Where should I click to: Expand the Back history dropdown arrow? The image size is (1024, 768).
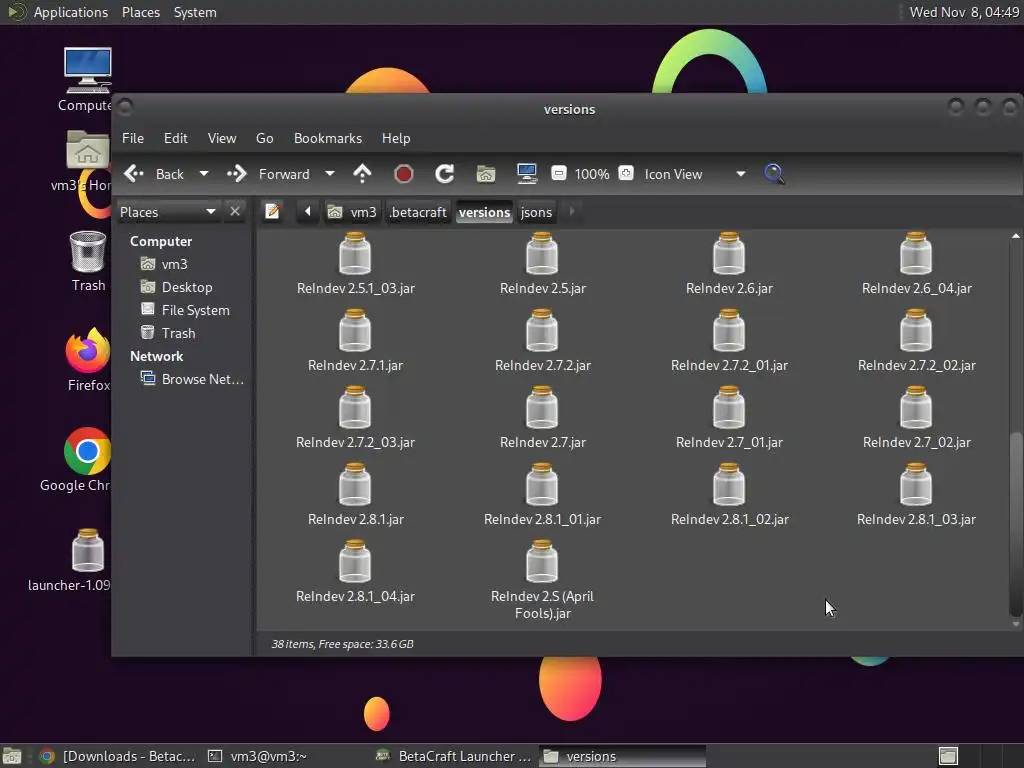pos(204,174)
